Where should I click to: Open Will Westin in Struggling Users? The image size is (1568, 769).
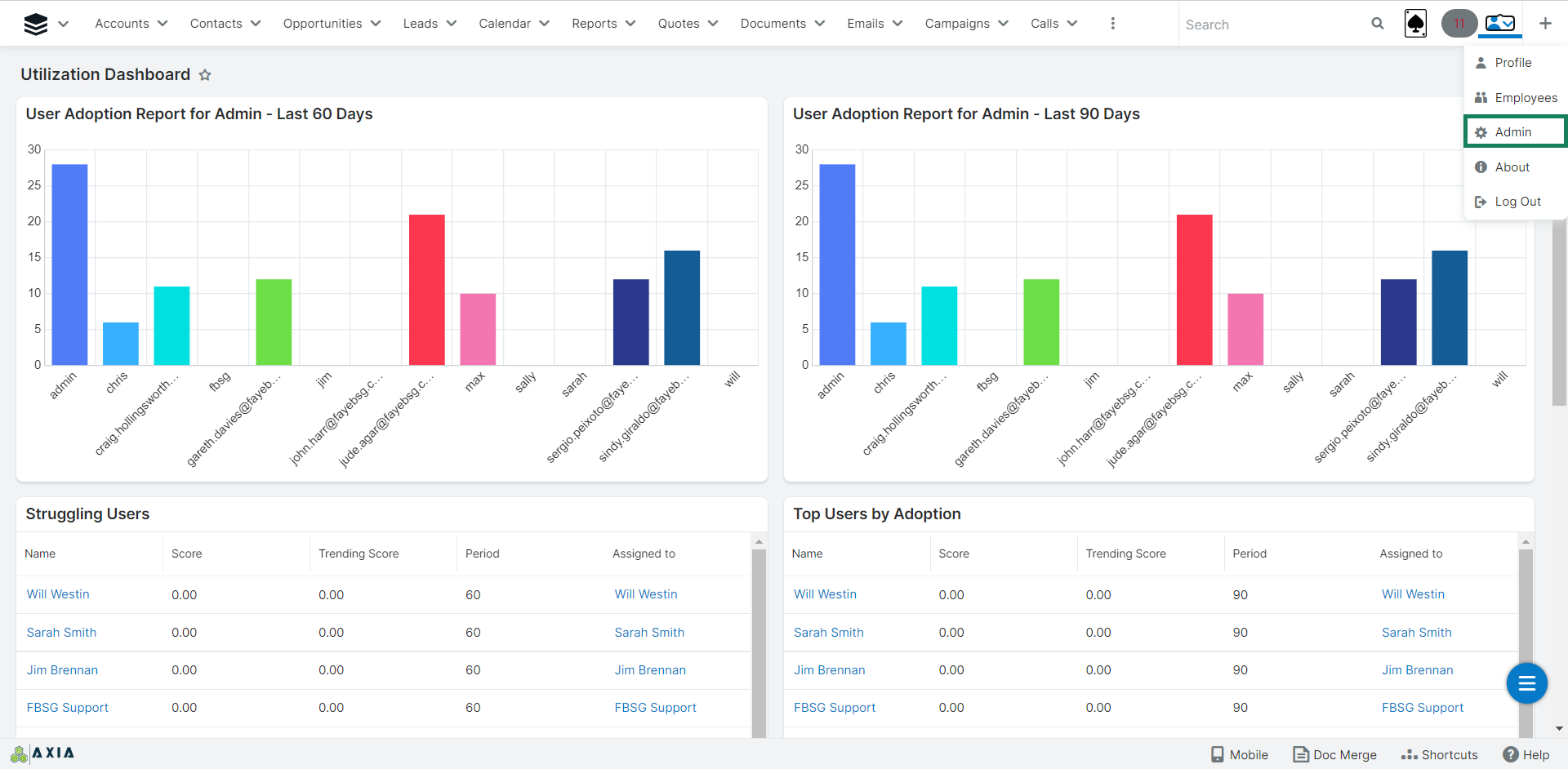point(58,594)
